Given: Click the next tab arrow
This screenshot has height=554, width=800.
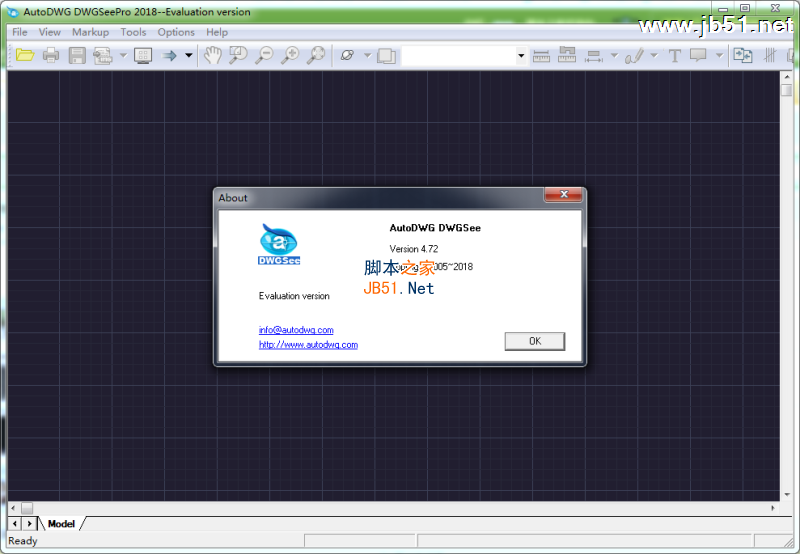Looking at the screenshot, I should click(x=29, y=524).
